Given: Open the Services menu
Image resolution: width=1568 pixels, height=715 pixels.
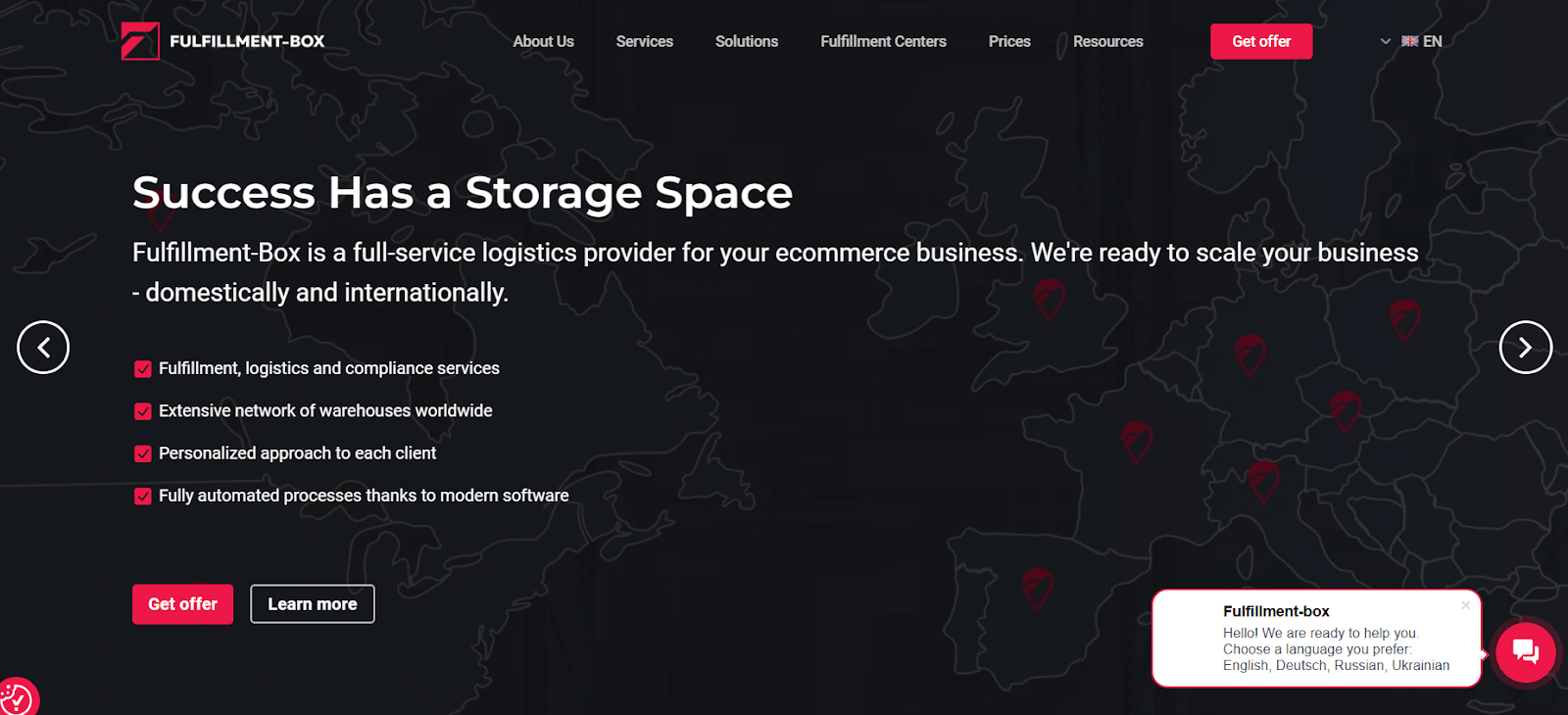Looking at the screenshot, I should (x=644, y=41).
